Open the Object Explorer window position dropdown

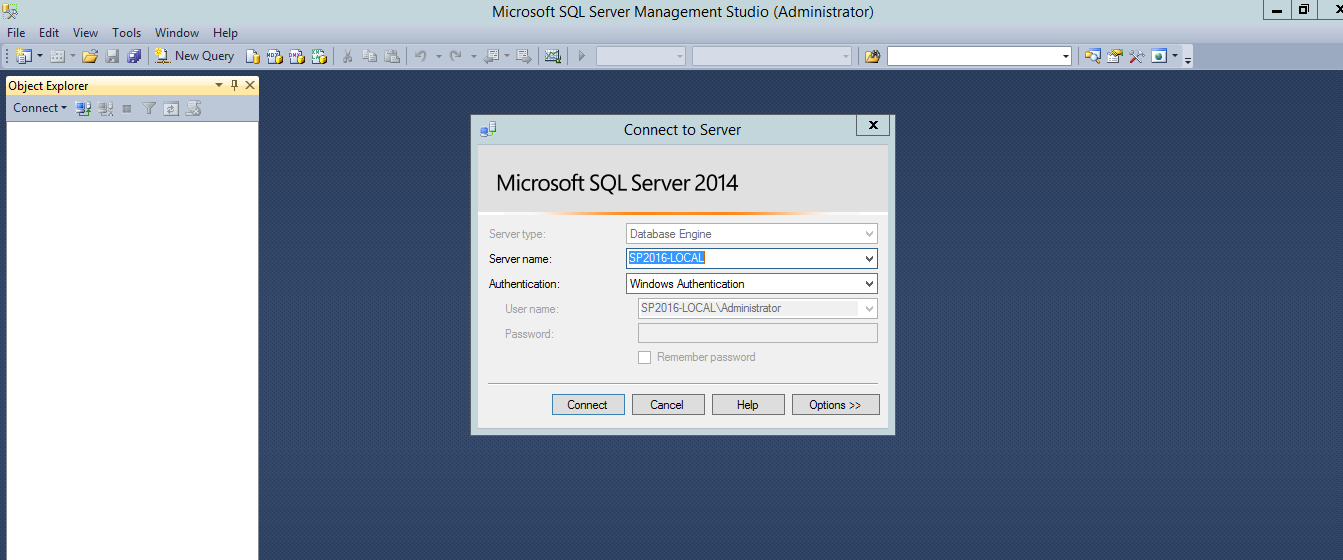click(x=218, y=86)
